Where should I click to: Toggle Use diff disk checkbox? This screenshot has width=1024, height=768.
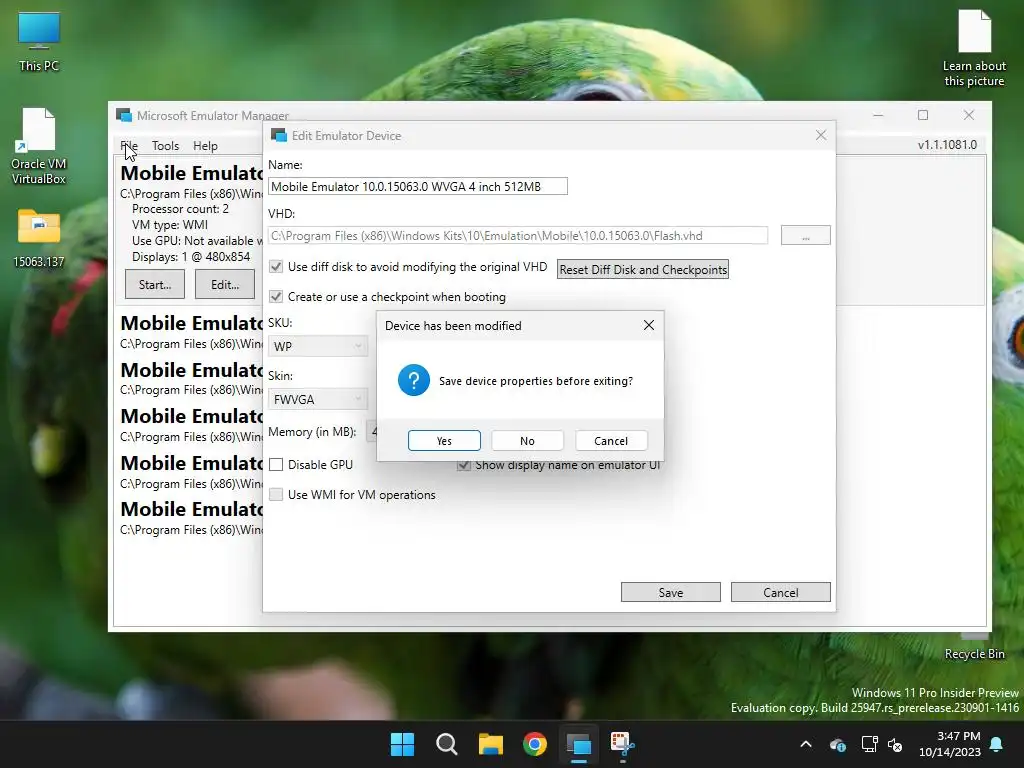pyautogui.click(x=276, y=266)
